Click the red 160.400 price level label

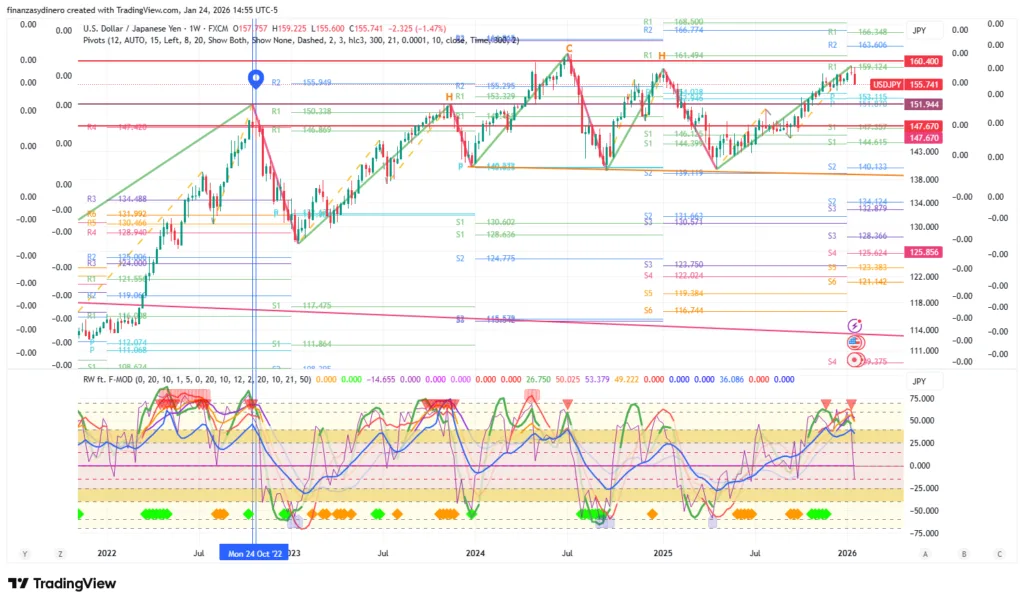pos(923,62)
